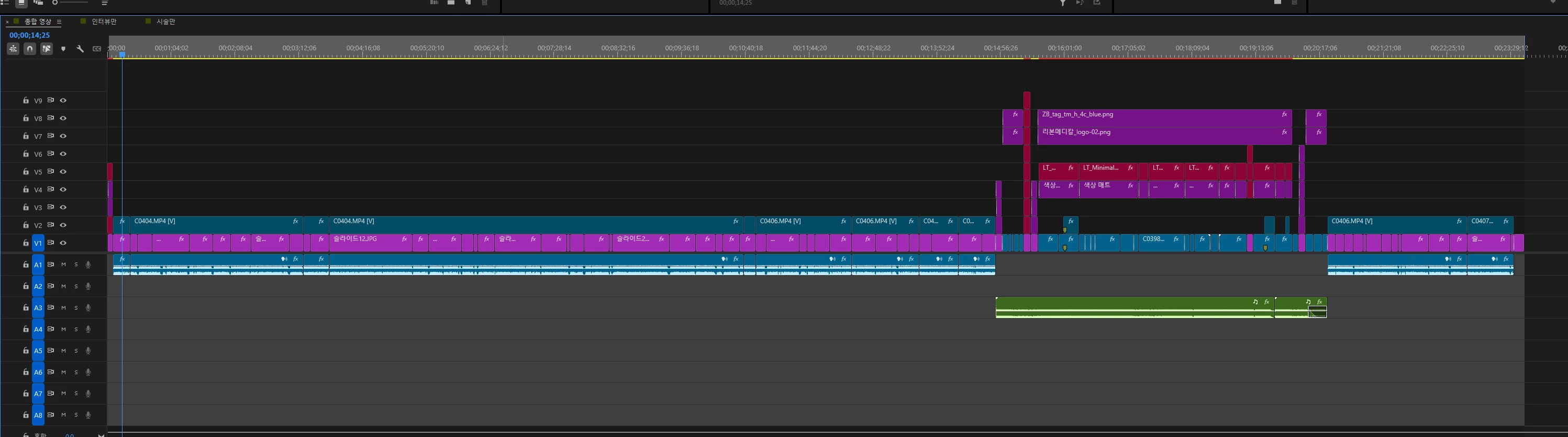Lock track A6 with padlock icon
Screen dimensions: 1568x437
(x=26, y=372)
